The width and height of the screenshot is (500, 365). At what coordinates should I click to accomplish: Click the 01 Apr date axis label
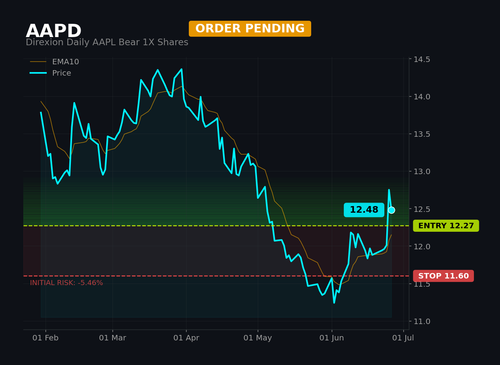point(186,338)
